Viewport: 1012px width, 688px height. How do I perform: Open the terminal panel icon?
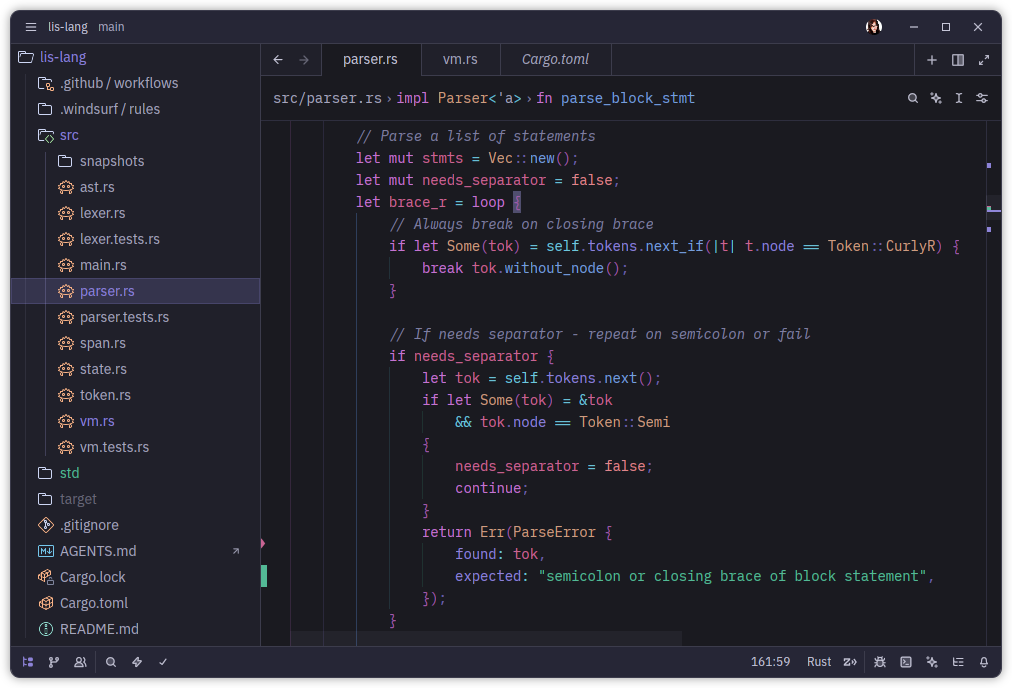pyautogui.click(x=906, y=662)
